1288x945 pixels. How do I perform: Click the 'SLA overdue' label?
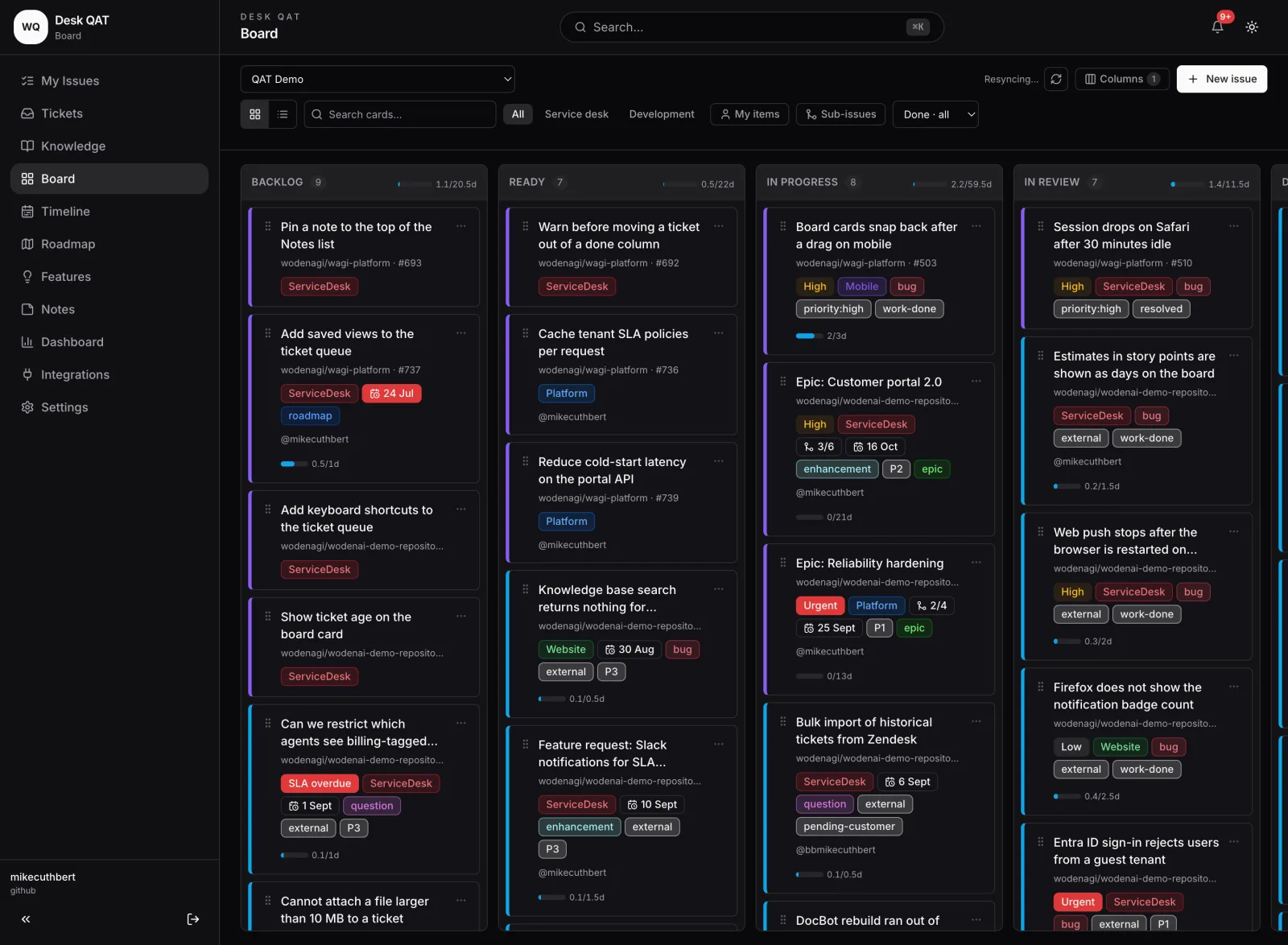click(x=320, y=783)
